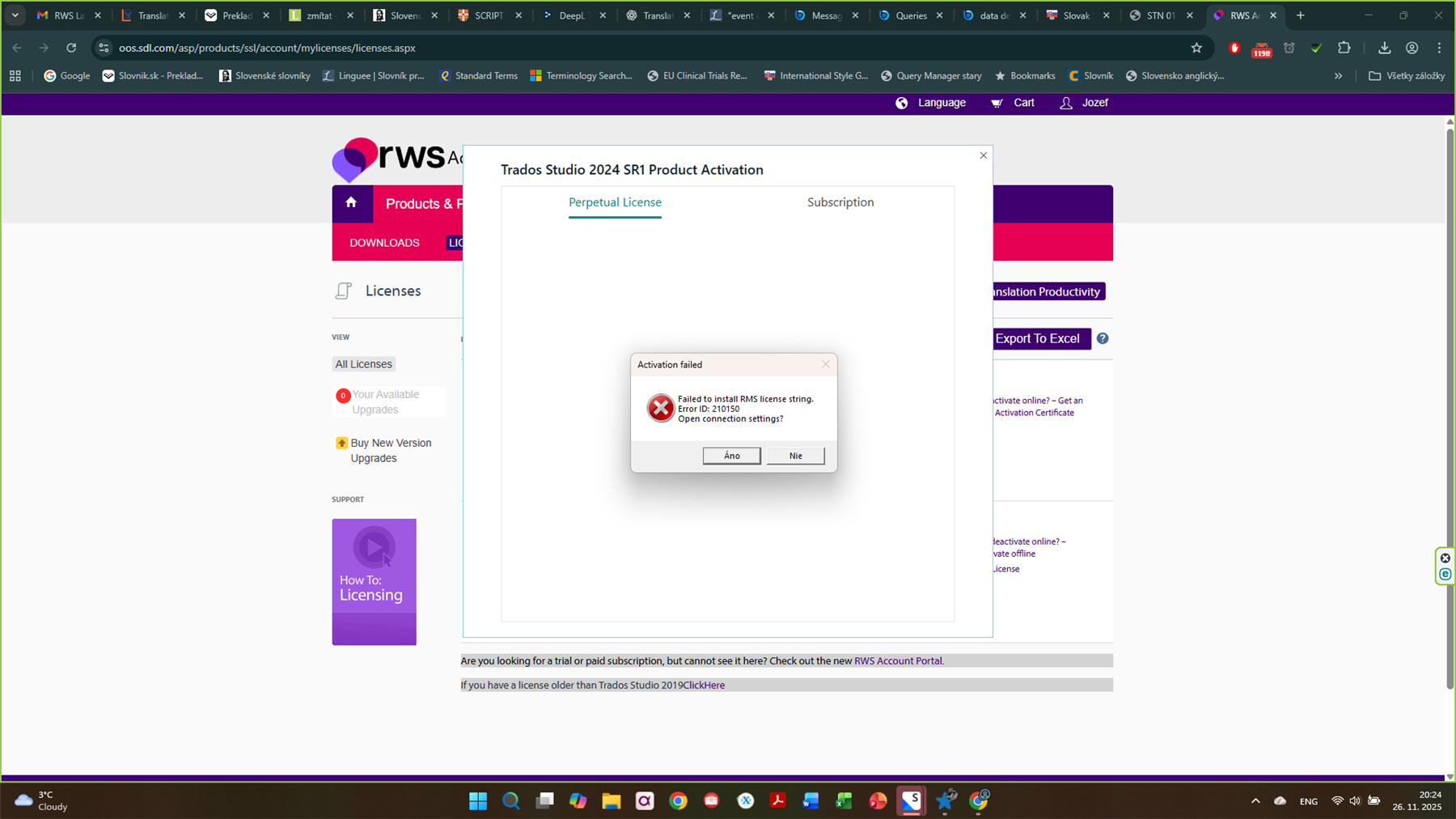Click the red error icon in Activation failed dialog

click(661, 408)
